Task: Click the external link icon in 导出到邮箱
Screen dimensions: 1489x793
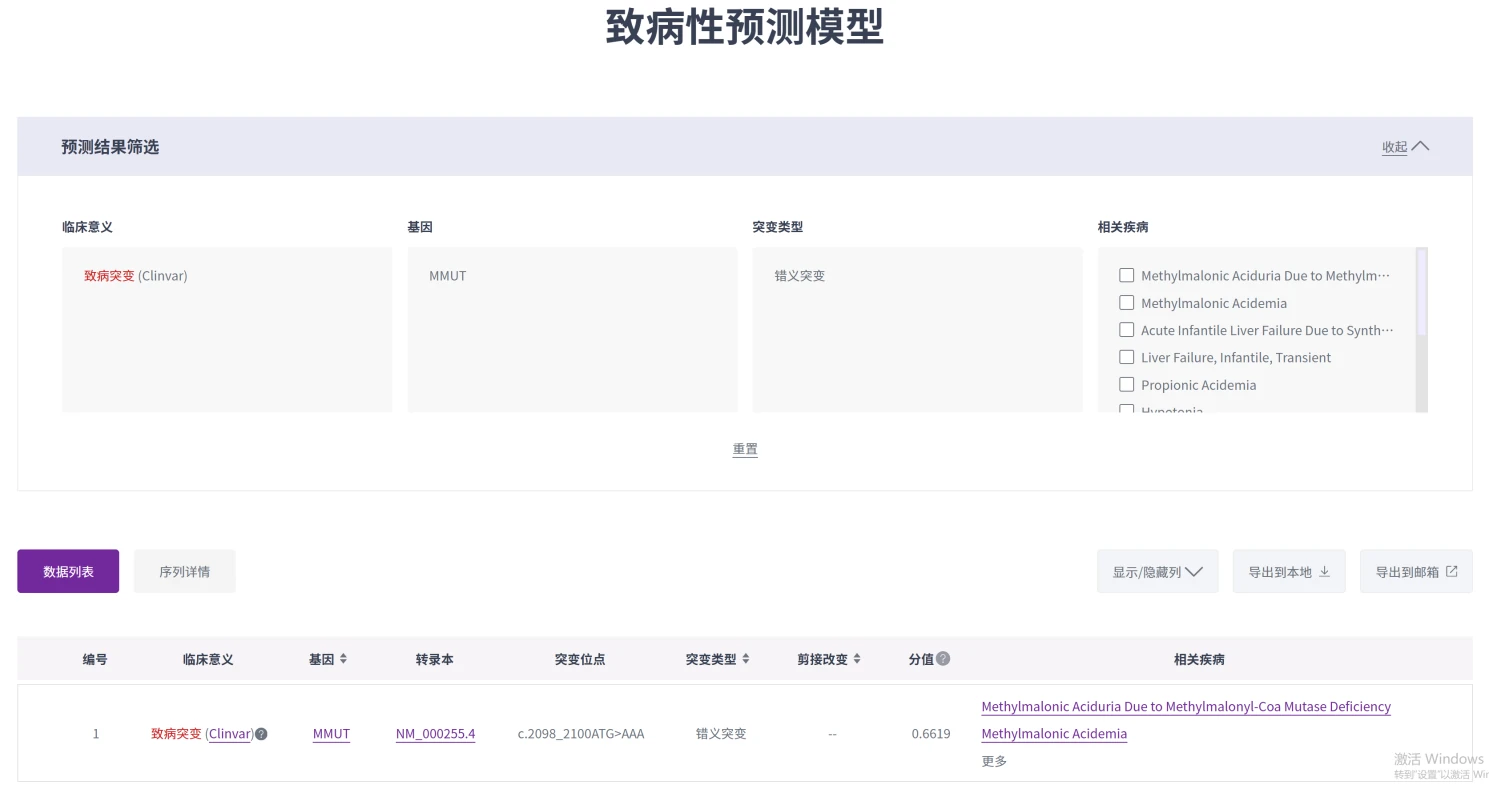Action: [1452, 572]
